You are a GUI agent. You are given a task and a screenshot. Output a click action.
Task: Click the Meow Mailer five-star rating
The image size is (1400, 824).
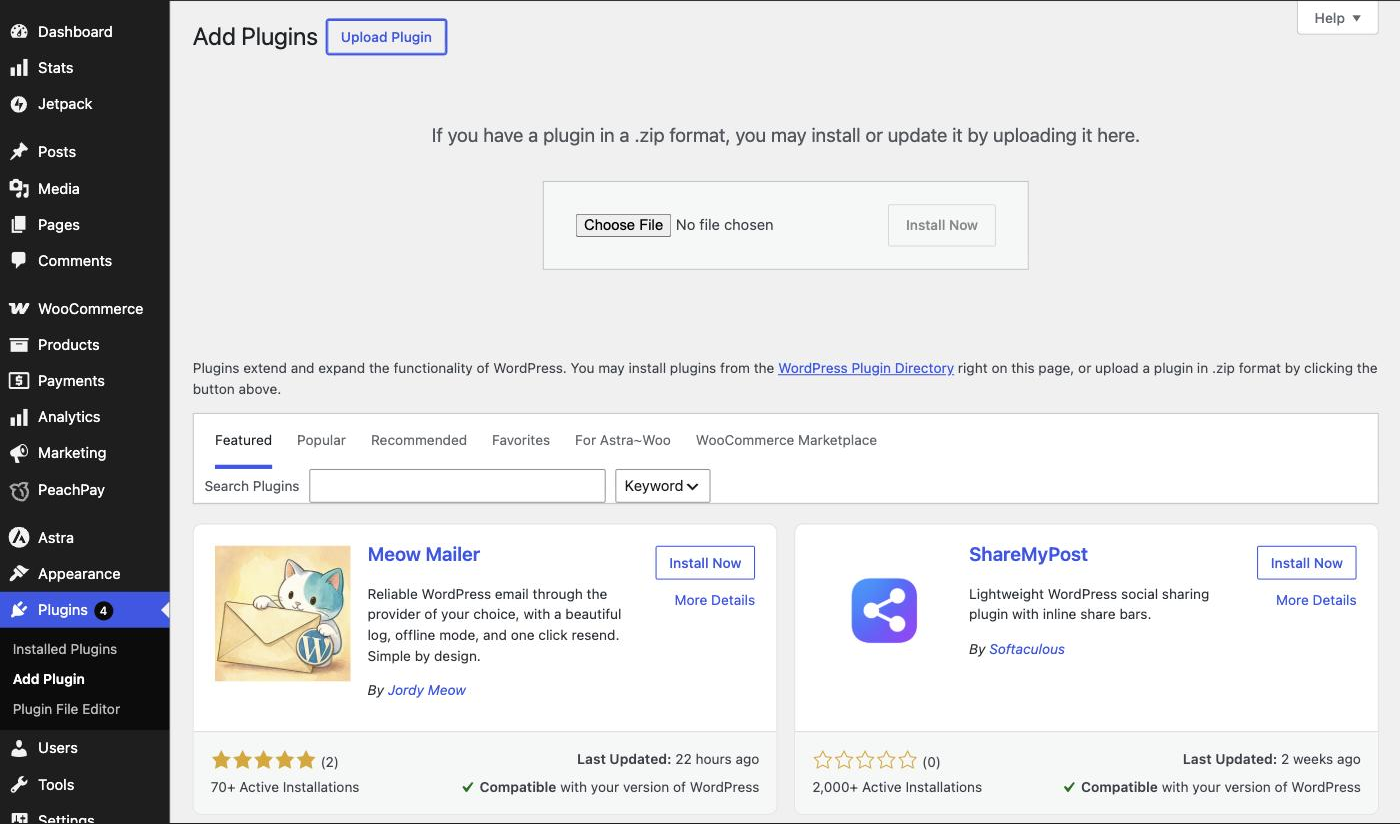[264, 760]
